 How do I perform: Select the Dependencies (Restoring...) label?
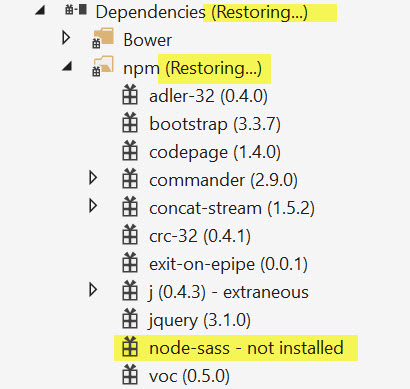coord(202,13)
